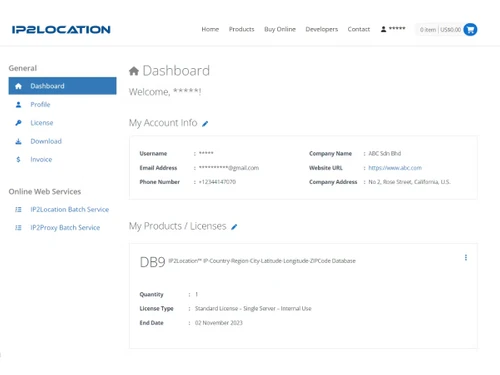Go to License in the sidebar
This screenshot has width=500, height=375.
click(42, 123)
